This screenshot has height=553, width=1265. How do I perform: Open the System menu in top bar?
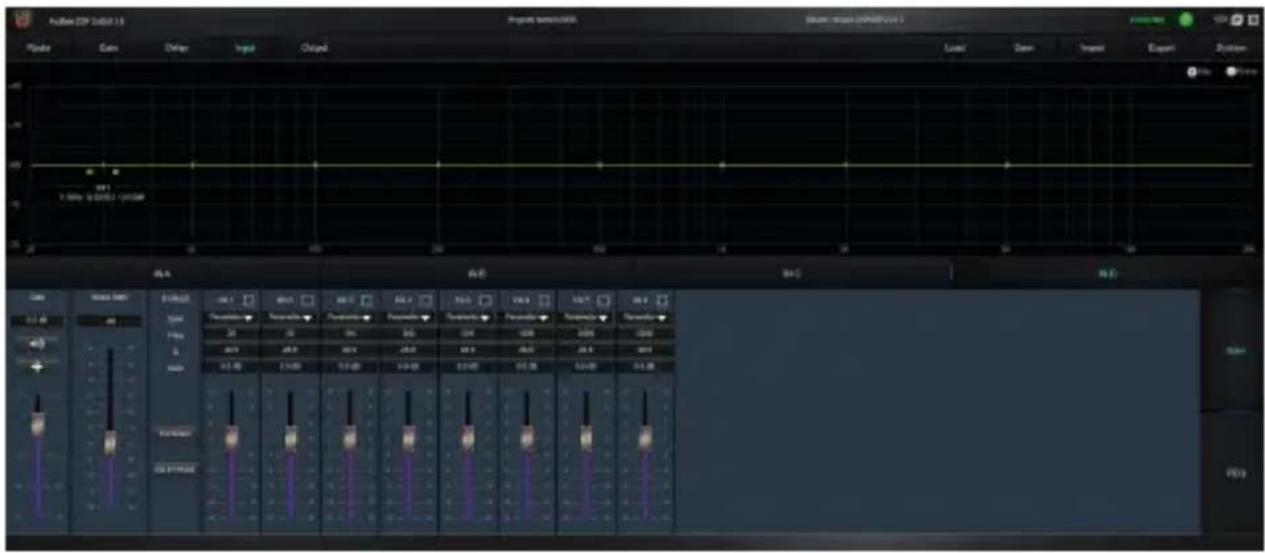1231,48
